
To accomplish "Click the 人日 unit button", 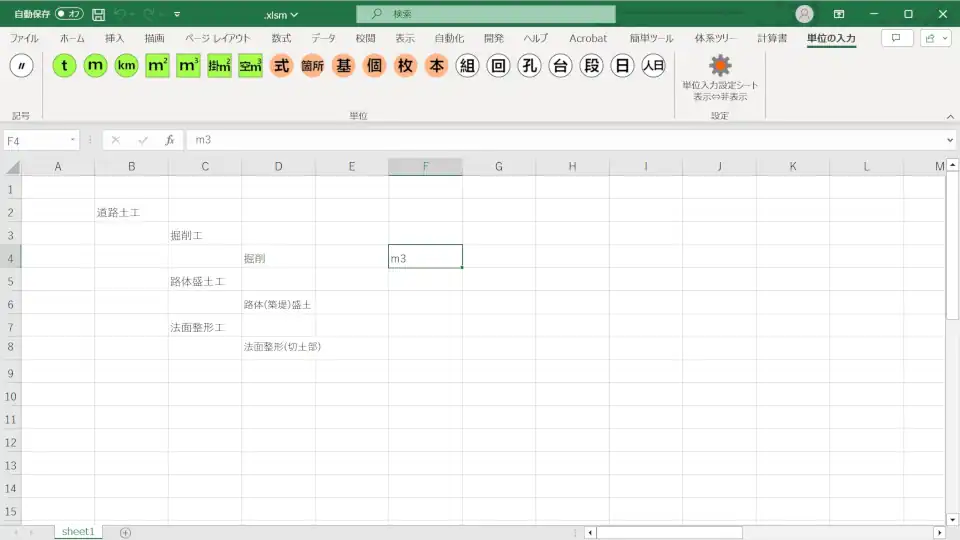I will [653, 66].
